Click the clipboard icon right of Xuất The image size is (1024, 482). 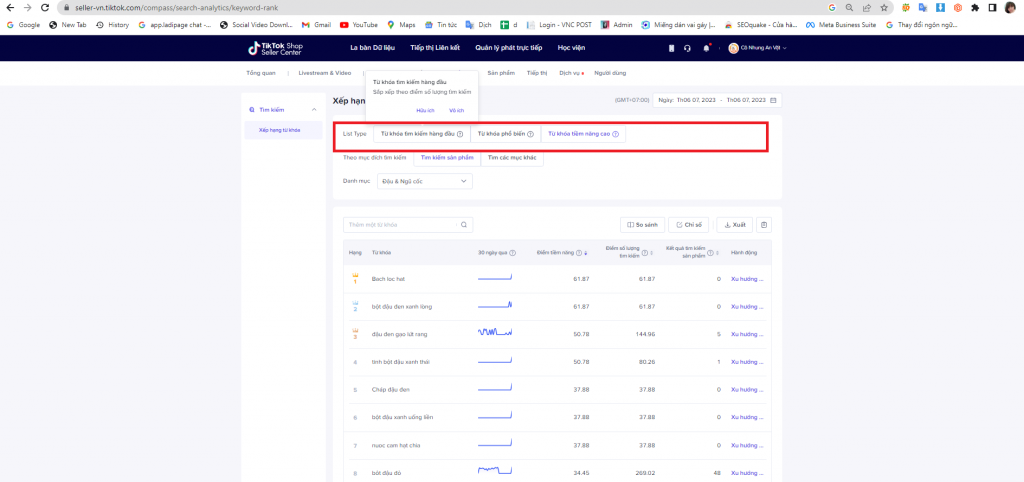(x=764, y=225)
